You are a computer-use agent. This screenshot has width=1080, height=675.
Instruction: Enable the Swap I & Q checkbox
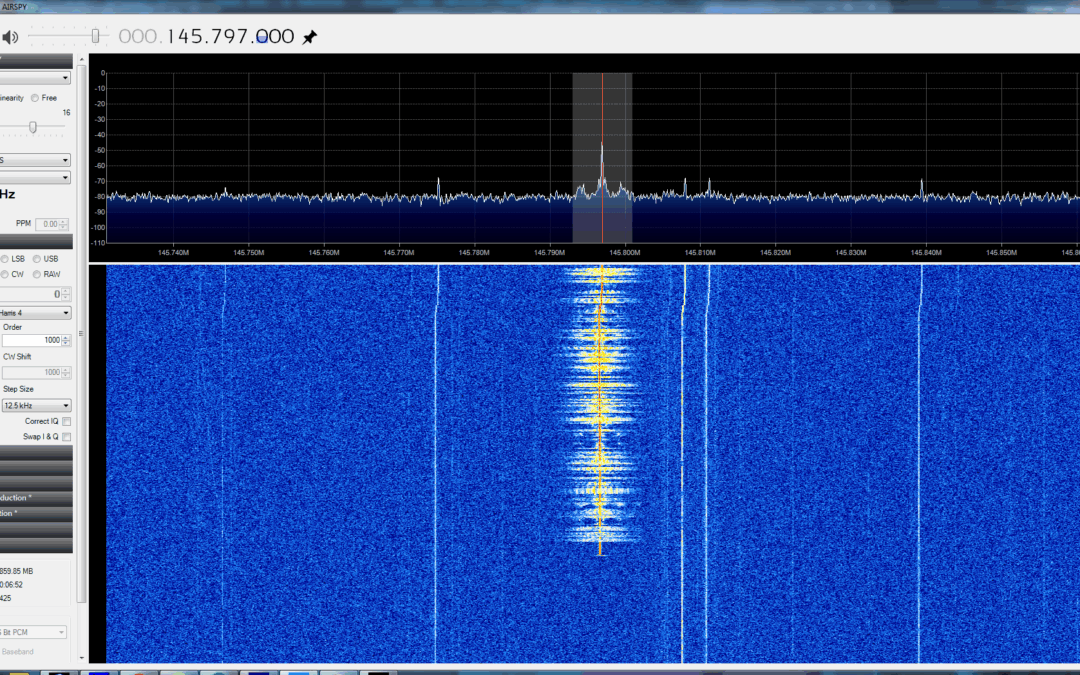(67, 437)
